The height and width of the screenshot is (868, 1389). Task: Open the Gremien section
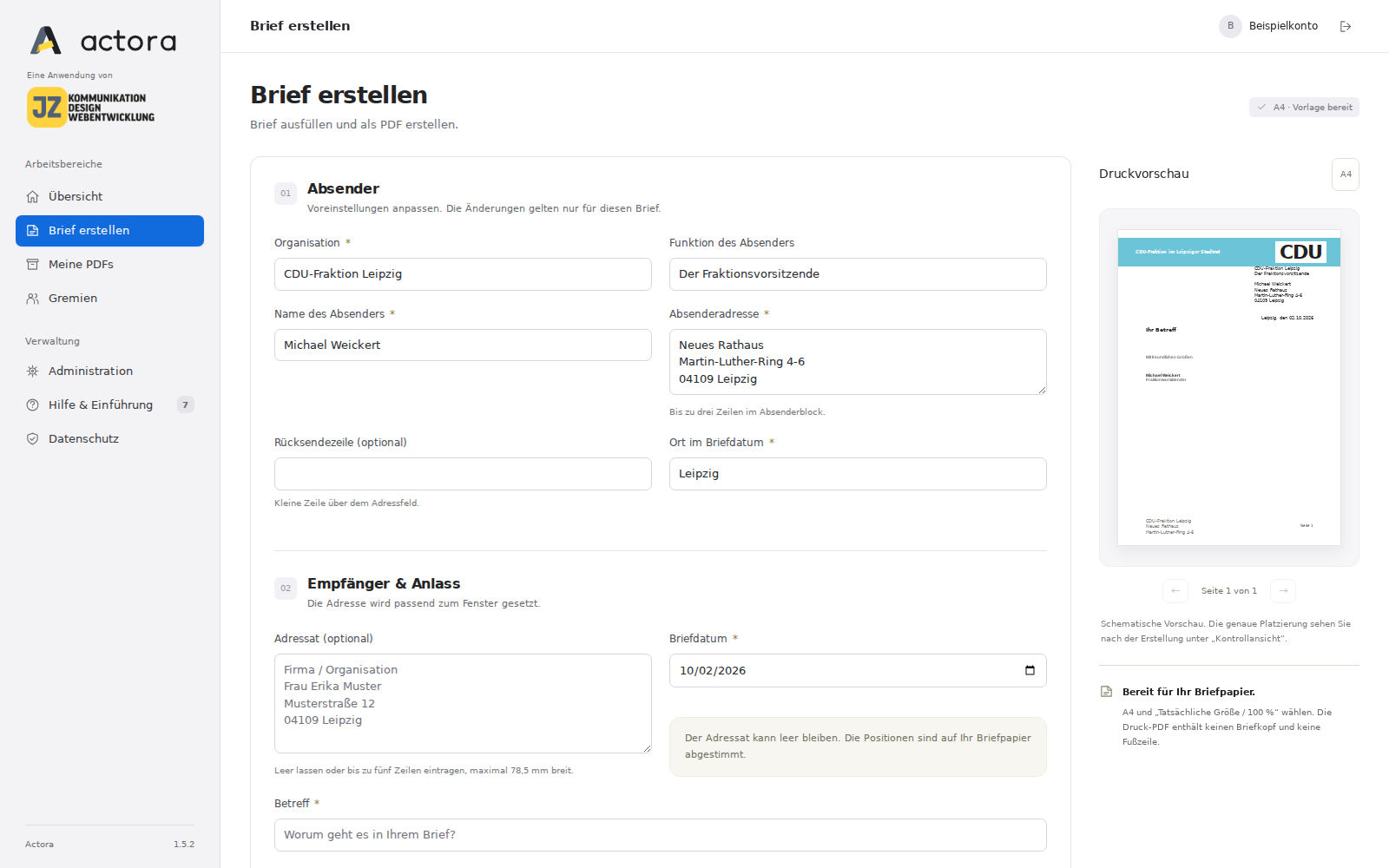pos(109,299)
